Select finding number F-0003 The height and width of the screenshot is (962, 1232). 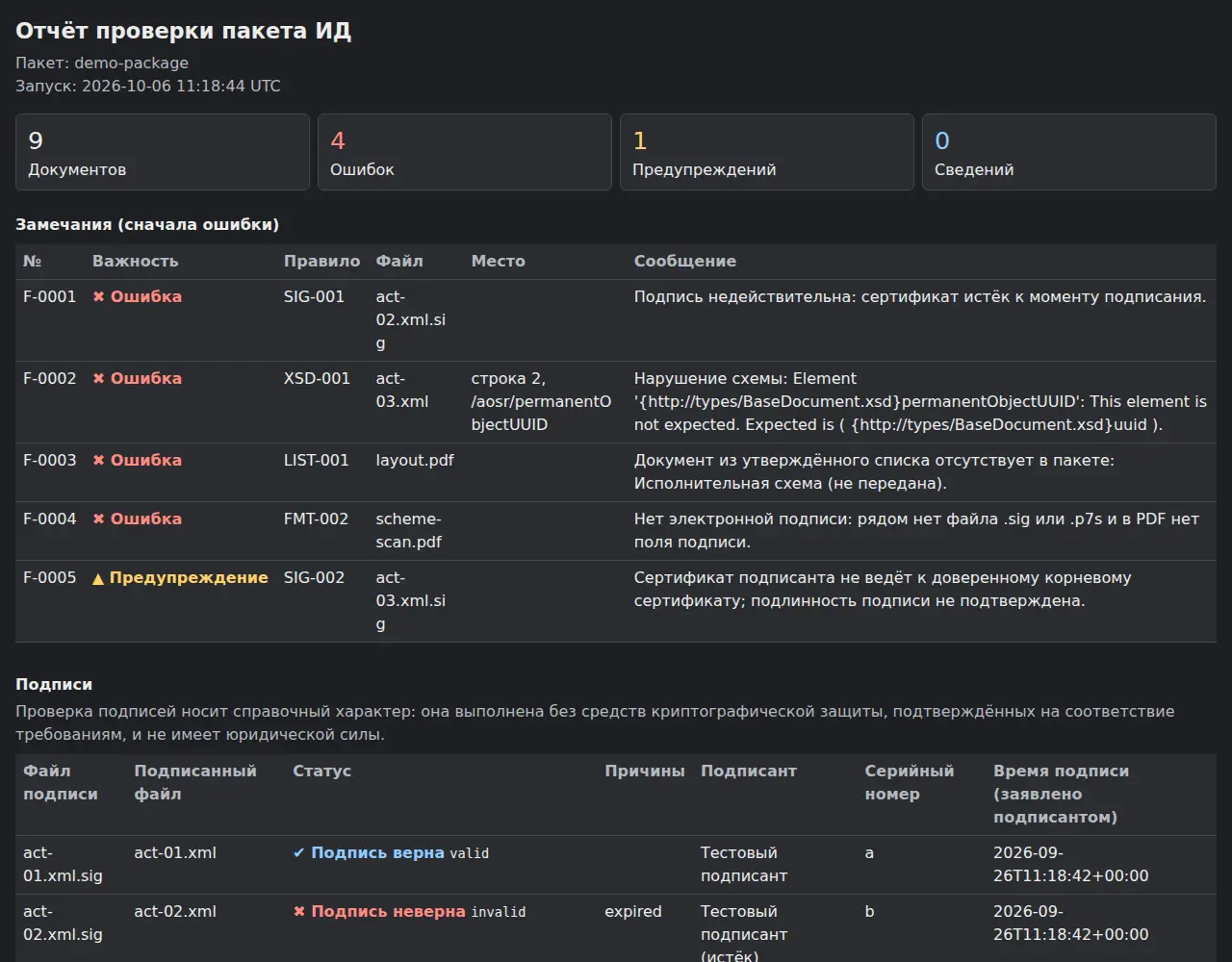(x=49, y=461)
